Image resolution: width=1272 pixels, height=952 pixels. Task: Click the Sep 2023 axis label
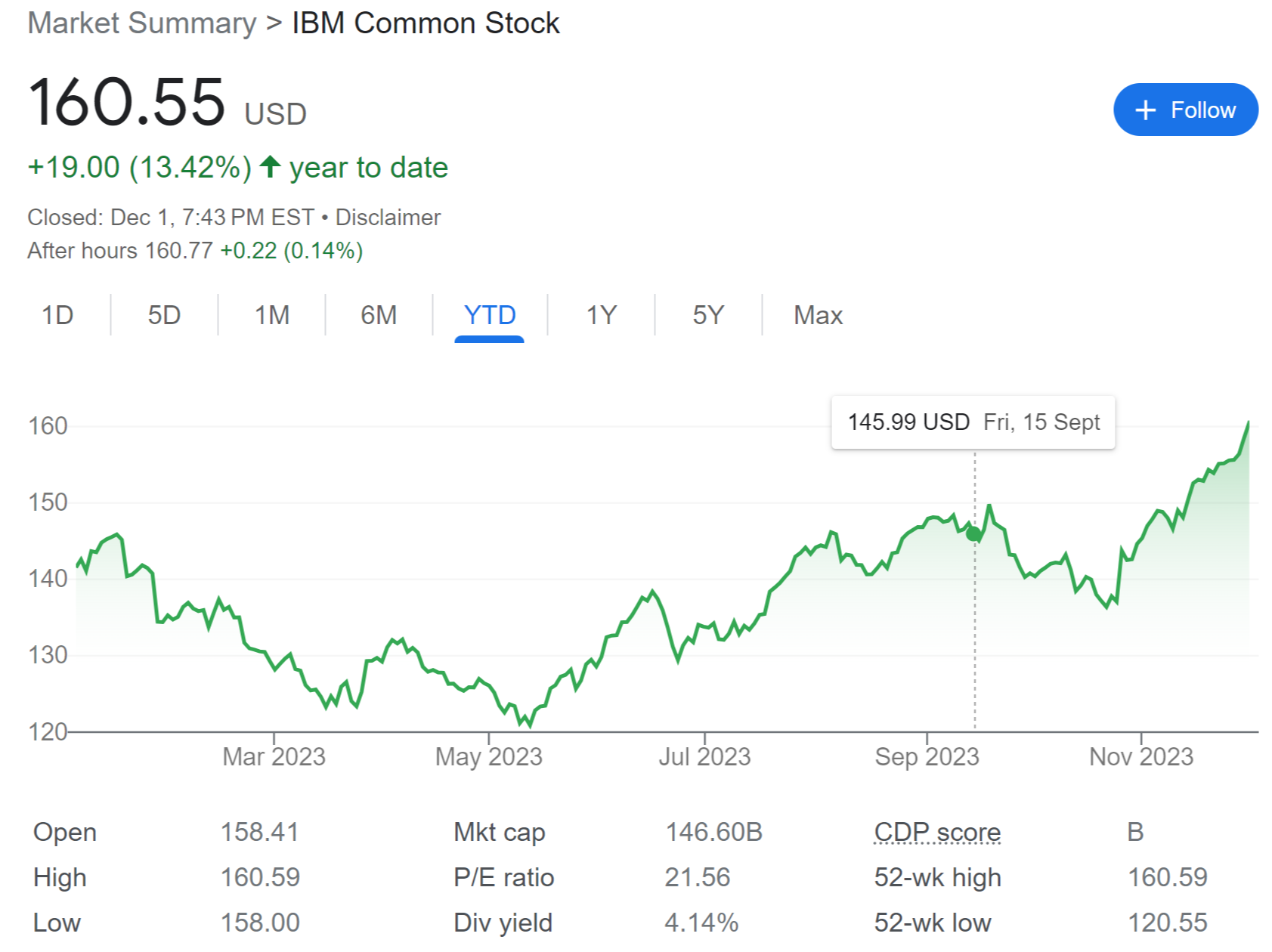pos(927,756)
